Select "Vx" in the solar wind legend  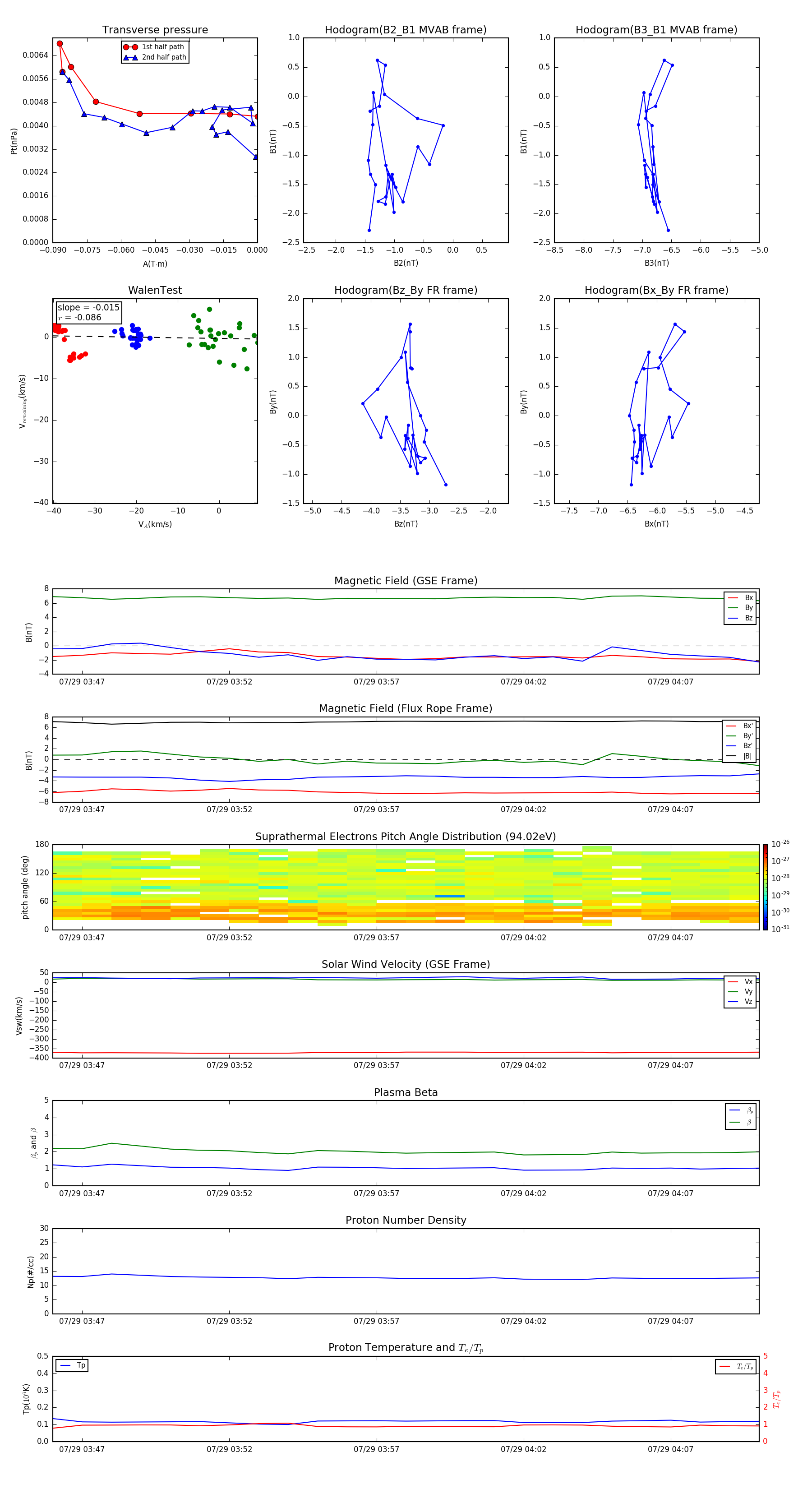740,981
